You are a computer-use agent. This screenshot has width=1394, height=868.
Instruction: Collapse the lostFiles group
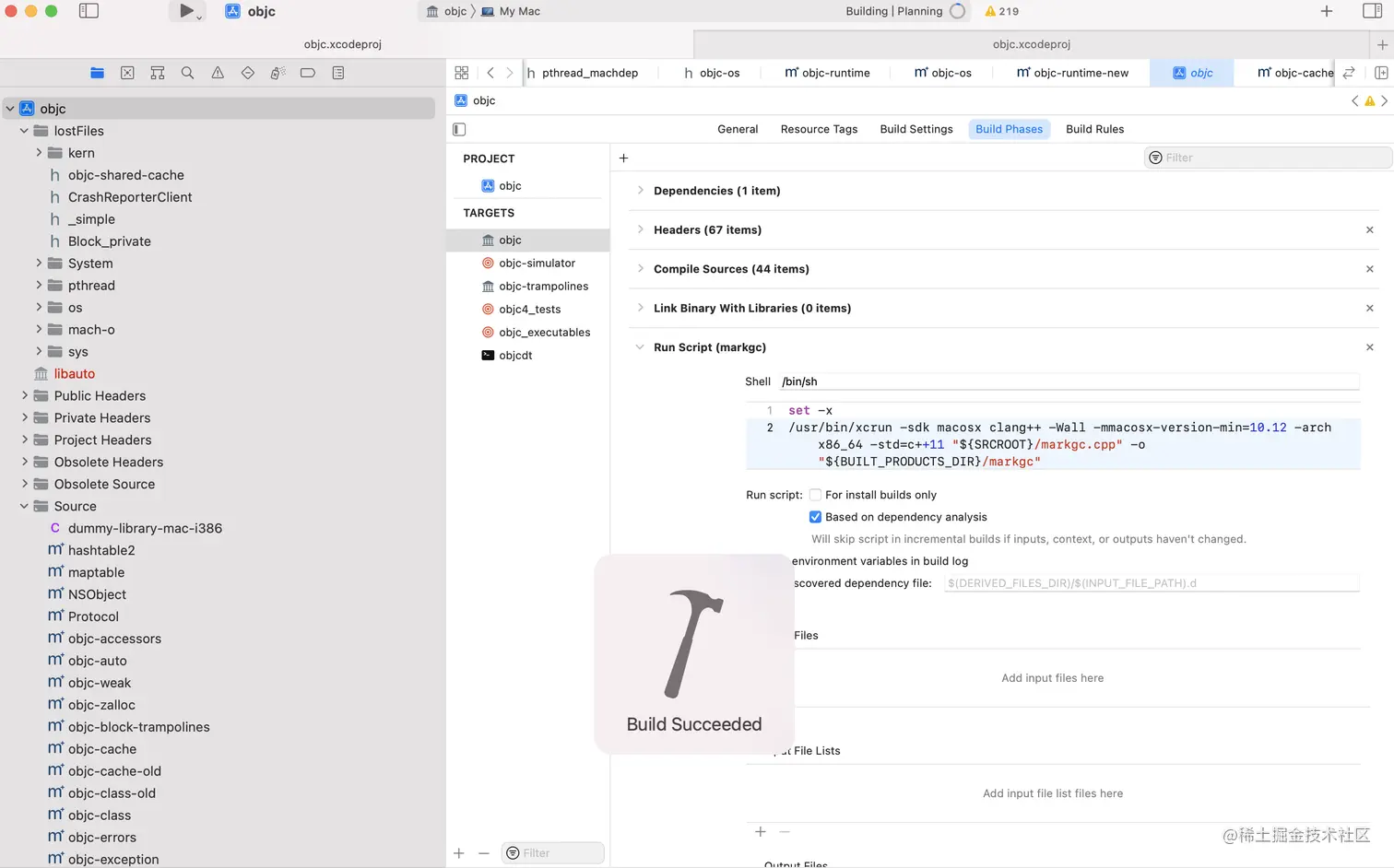pyautogui.click(x=24, y=131)
